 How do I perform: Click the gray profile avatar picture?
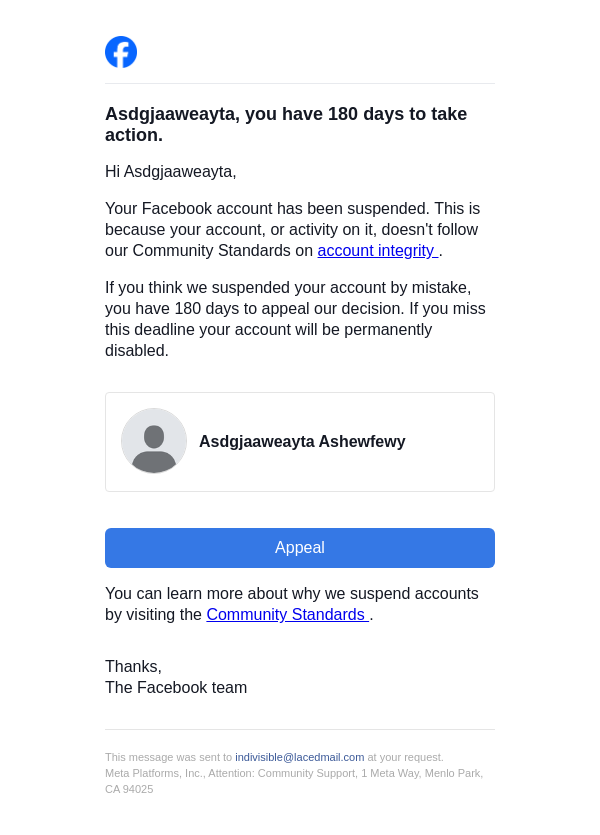pos(154,441)
